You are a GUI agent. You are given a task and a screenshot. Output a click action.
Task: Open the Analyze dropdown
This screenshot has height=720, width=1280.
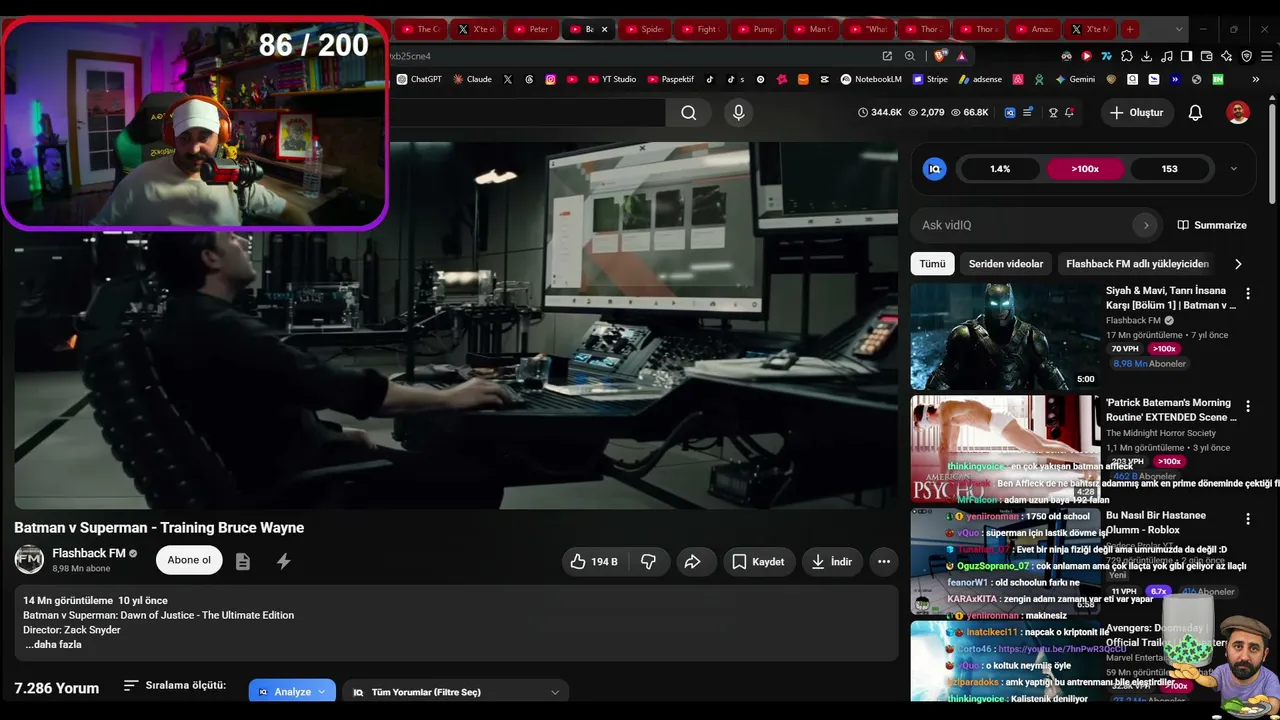coord(292,691)
